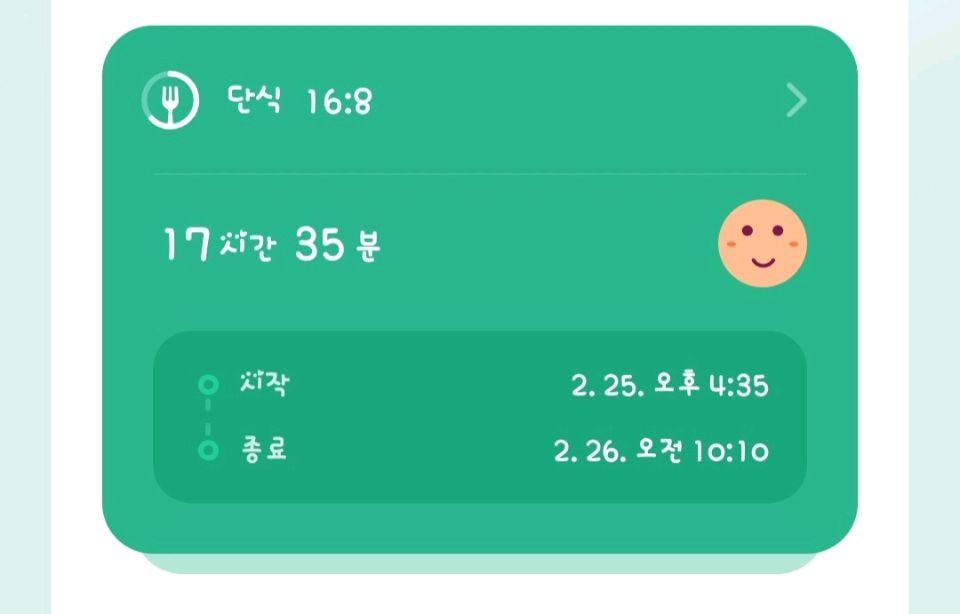Click the 종료 end circle marker

(208, 451)
